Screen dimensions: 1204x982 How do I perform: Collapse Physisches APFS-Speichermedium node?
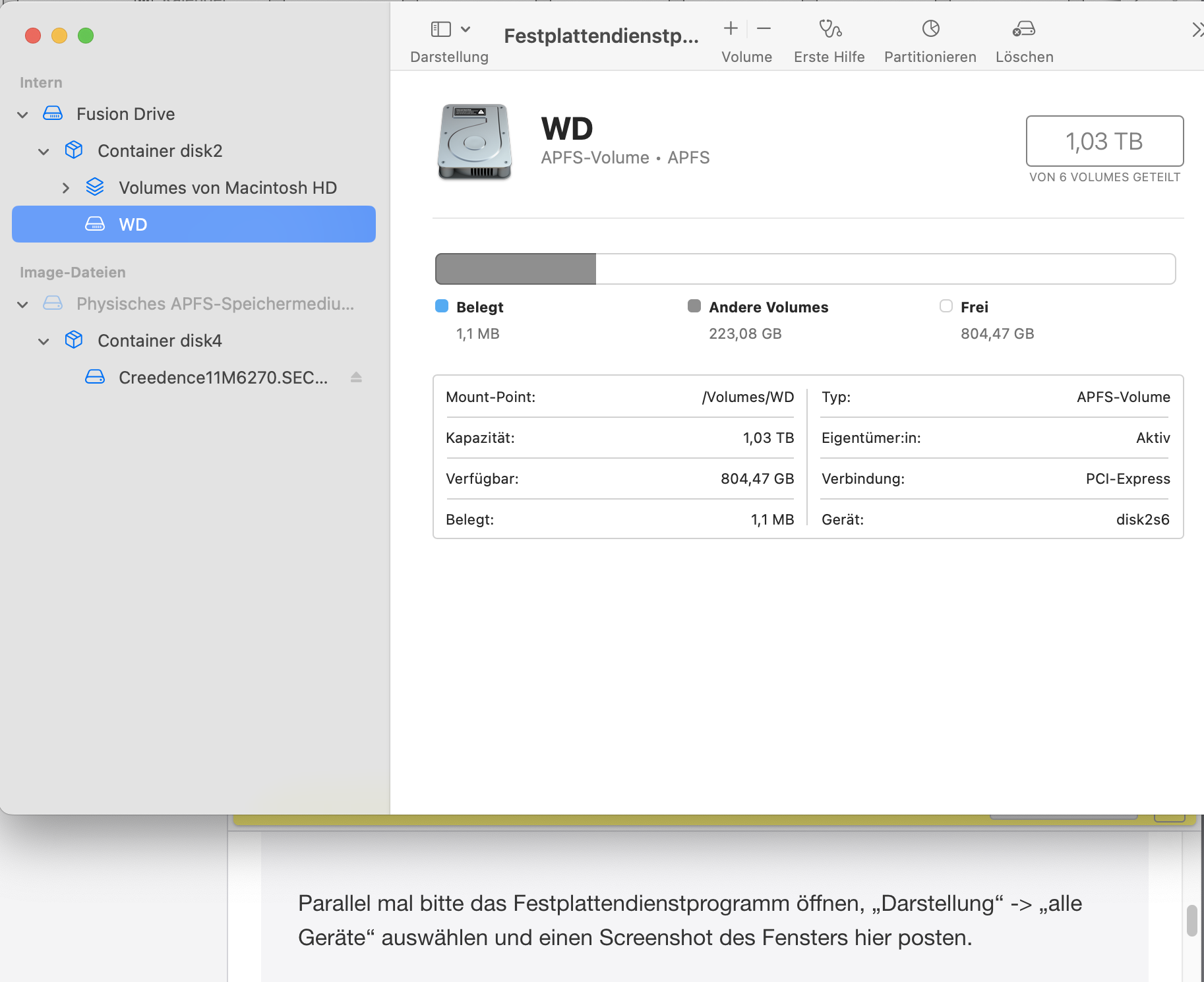click(22, 304)
